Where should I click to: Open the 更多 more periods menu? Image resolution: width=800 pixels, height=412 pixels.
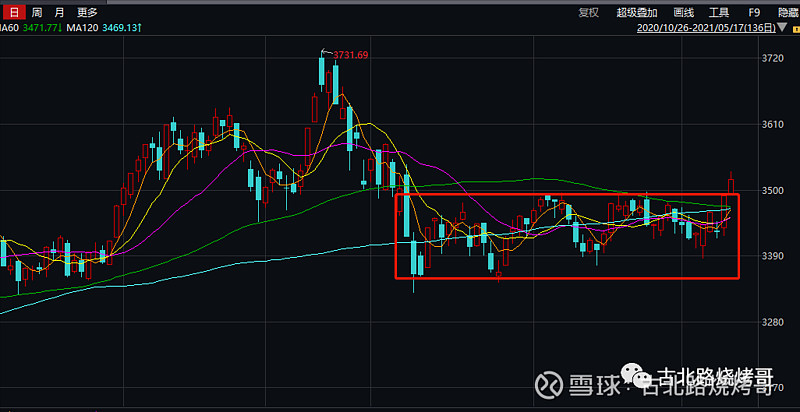pos(87,13)
